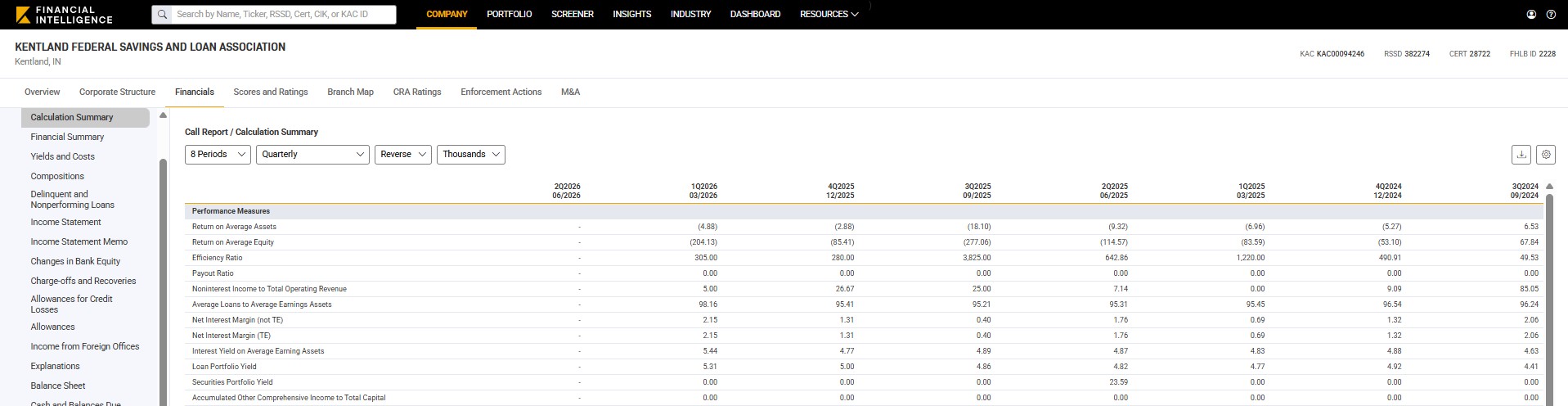This screenshot has height=406, width=1568.
Task: Open Explanations report in sidebar
Action: coord(55,366)
